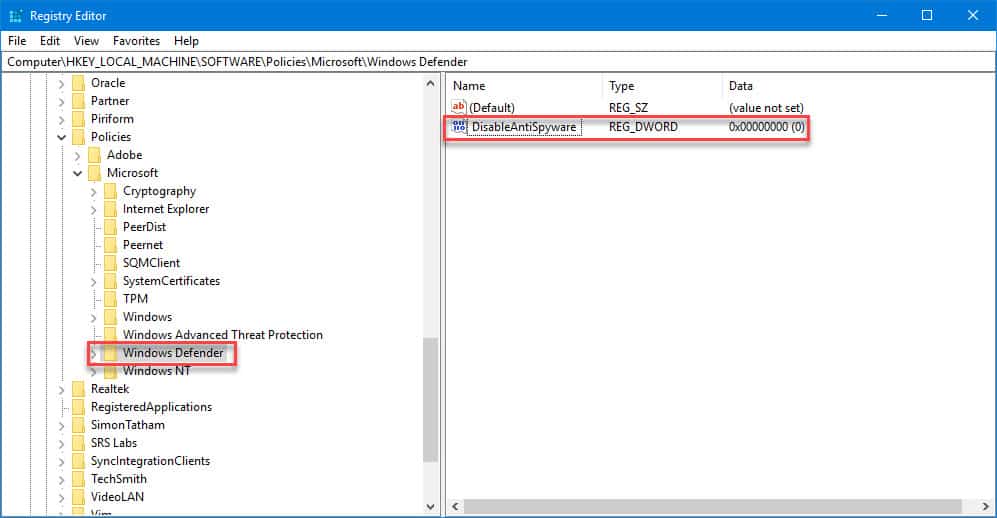
Task: Expand the SystemCertificates key
Action: pos(93,281)
